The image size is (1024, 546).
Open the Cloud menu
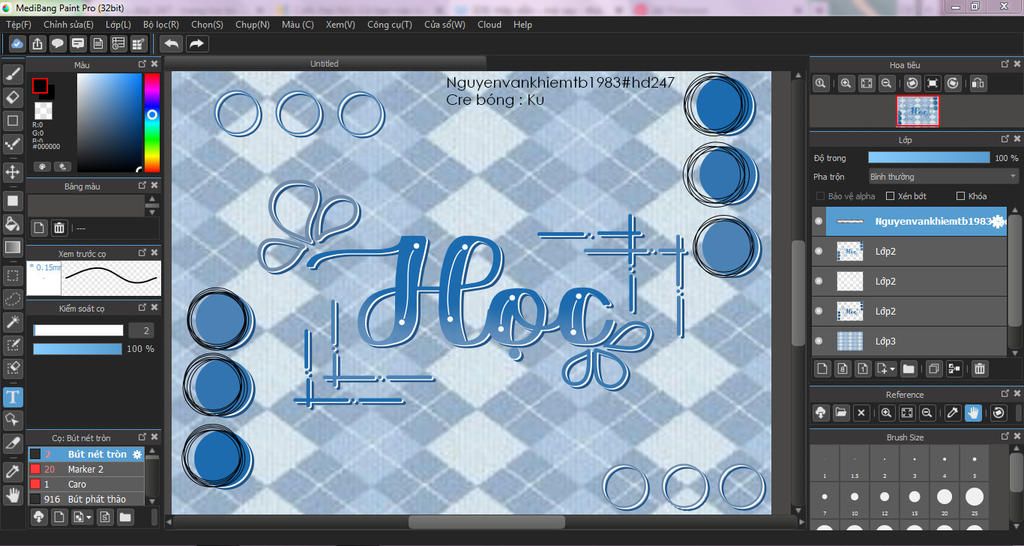click(x=489, y=24)
